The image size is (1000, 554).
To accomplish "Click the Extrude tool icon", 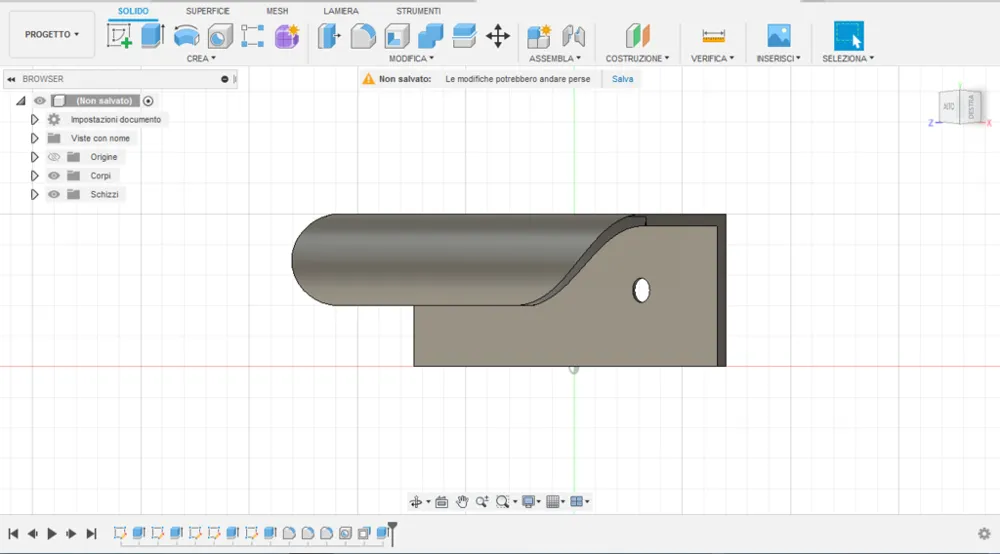I will tap(152, 36).
